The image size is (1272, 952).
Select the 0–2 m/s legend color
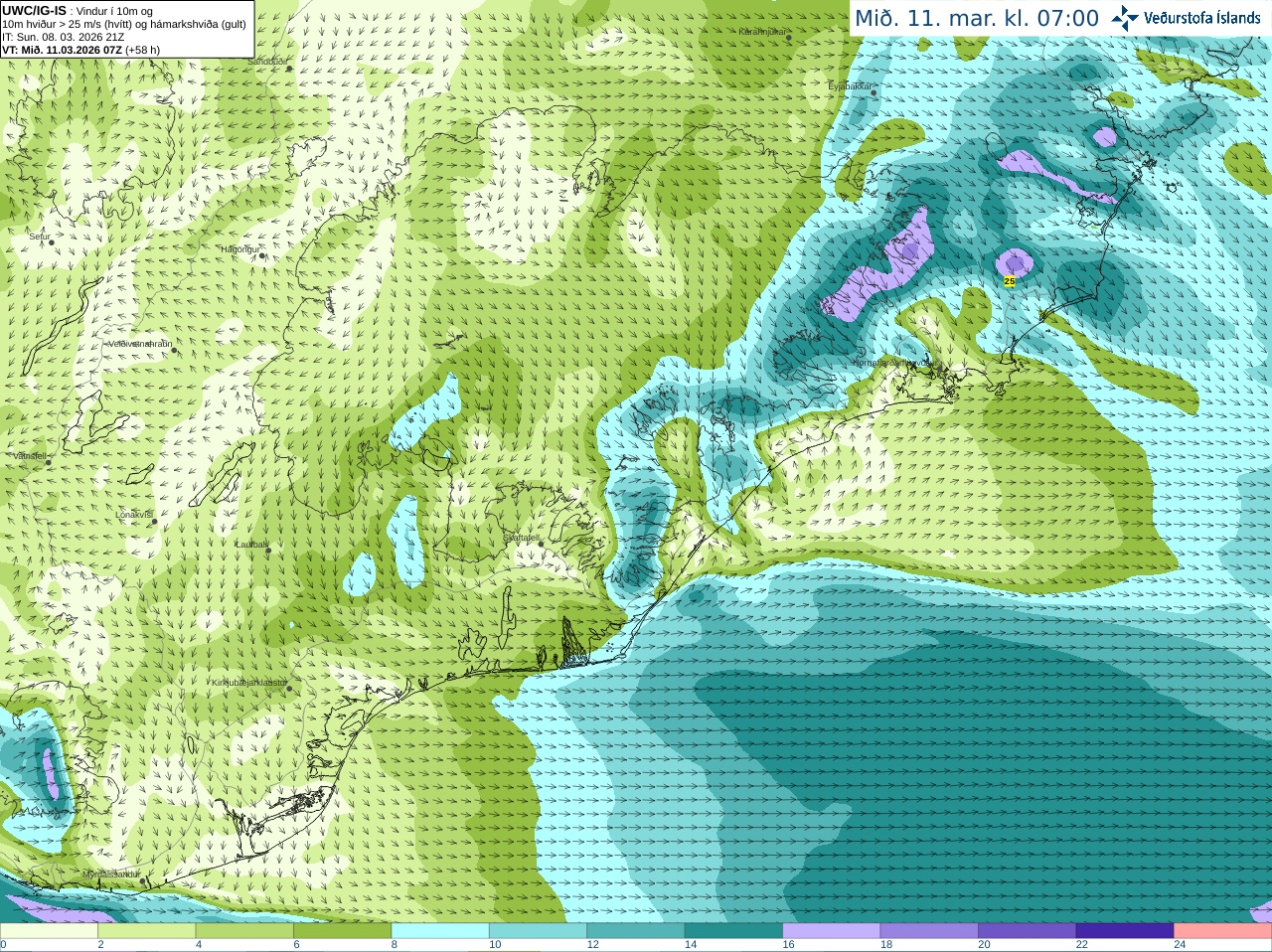click(49, 931)
